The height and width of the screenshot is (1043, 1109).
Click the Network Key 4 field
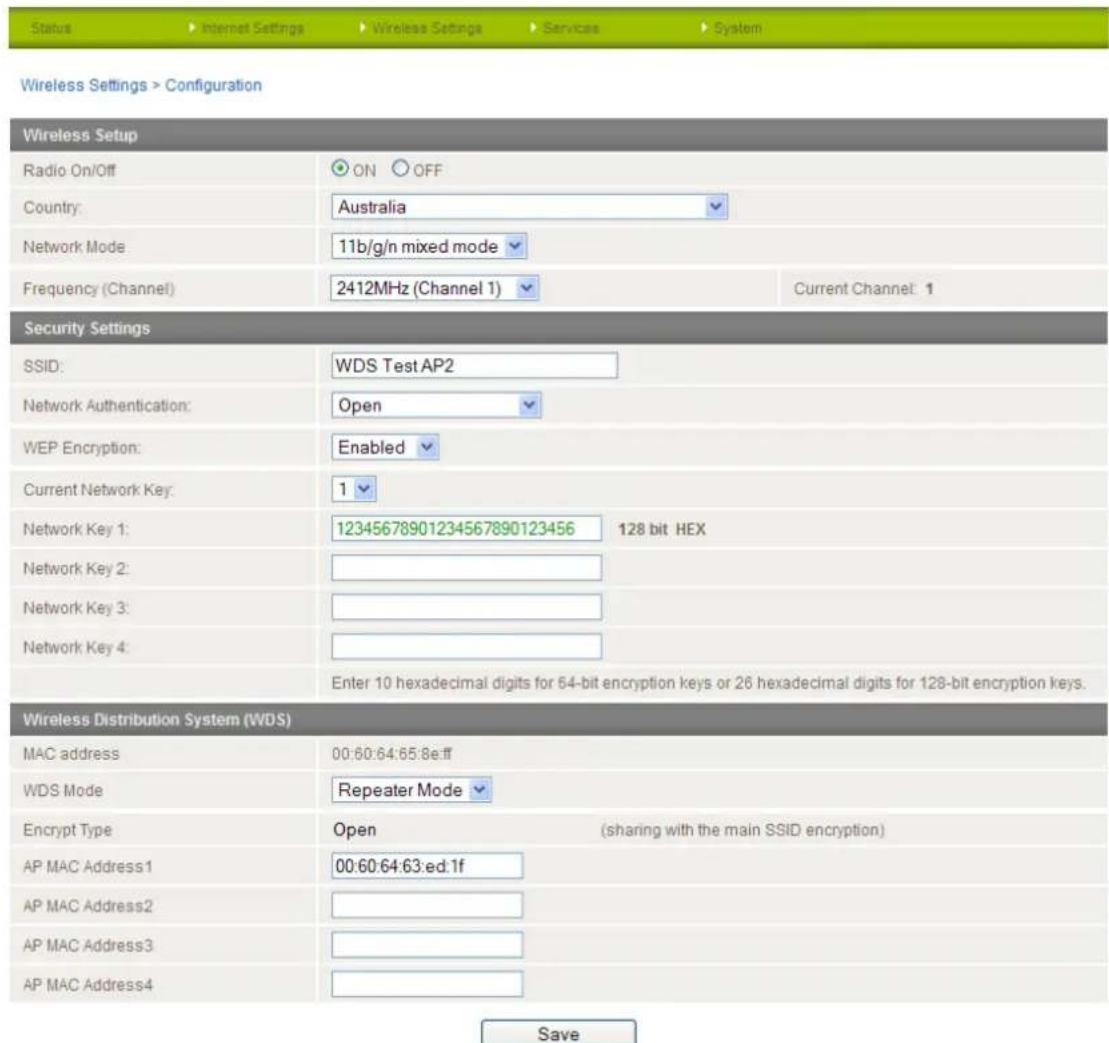466,647
